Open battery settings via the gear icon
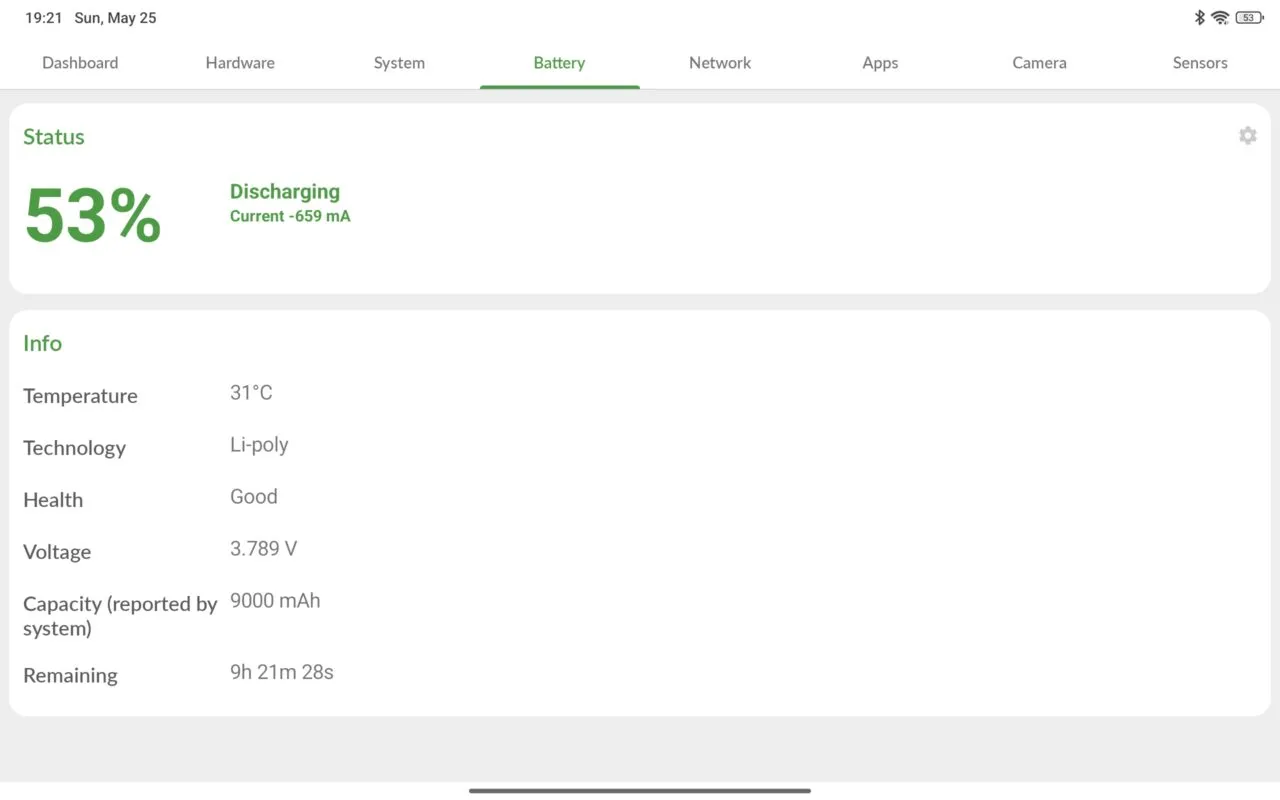Viewport: 1280px width, 800px height. pyautogui.click(x=1247, y=135)
